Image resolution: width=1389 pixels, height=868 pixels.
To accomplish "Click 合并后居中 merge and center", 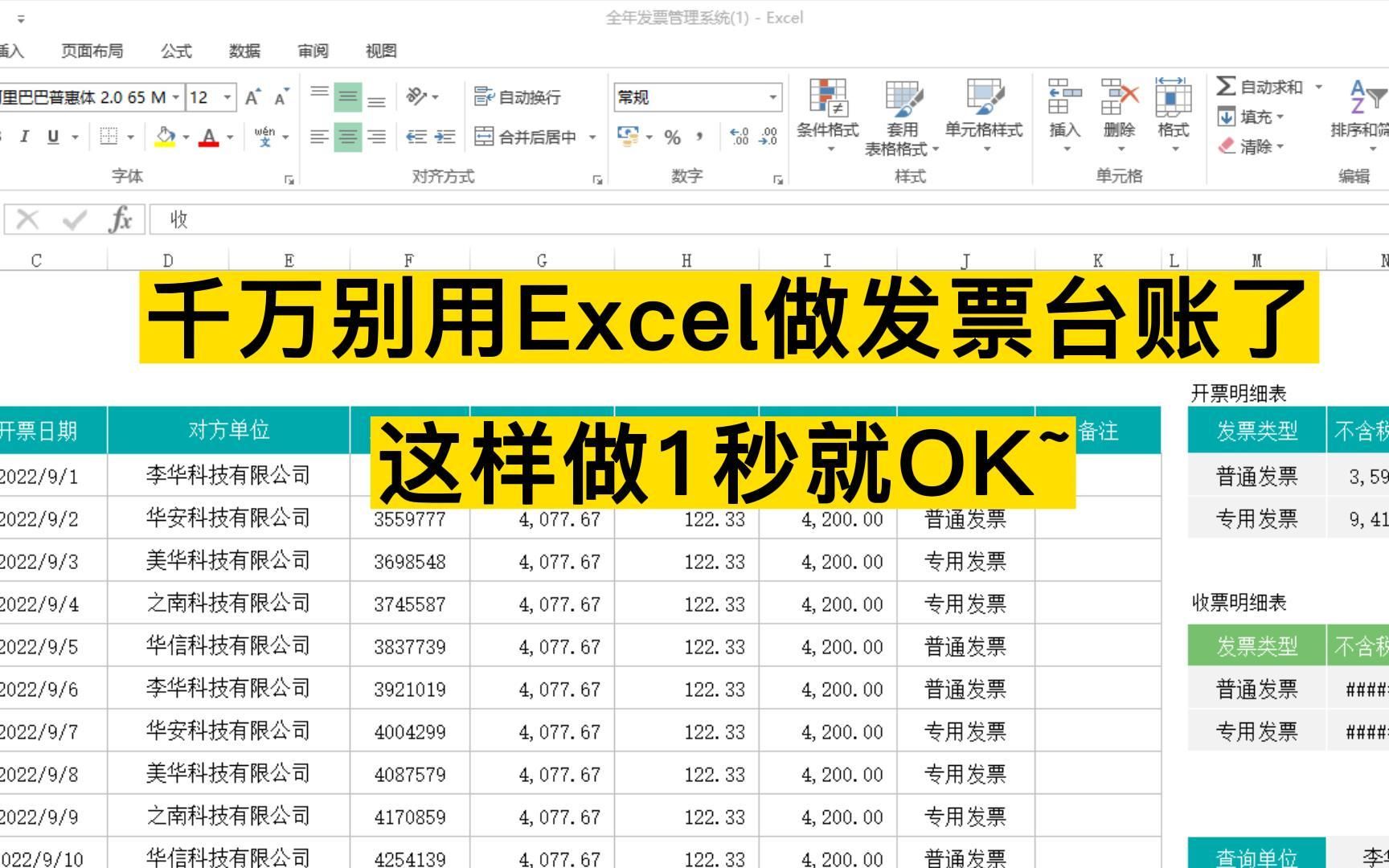I will click(x=526, y=137).
